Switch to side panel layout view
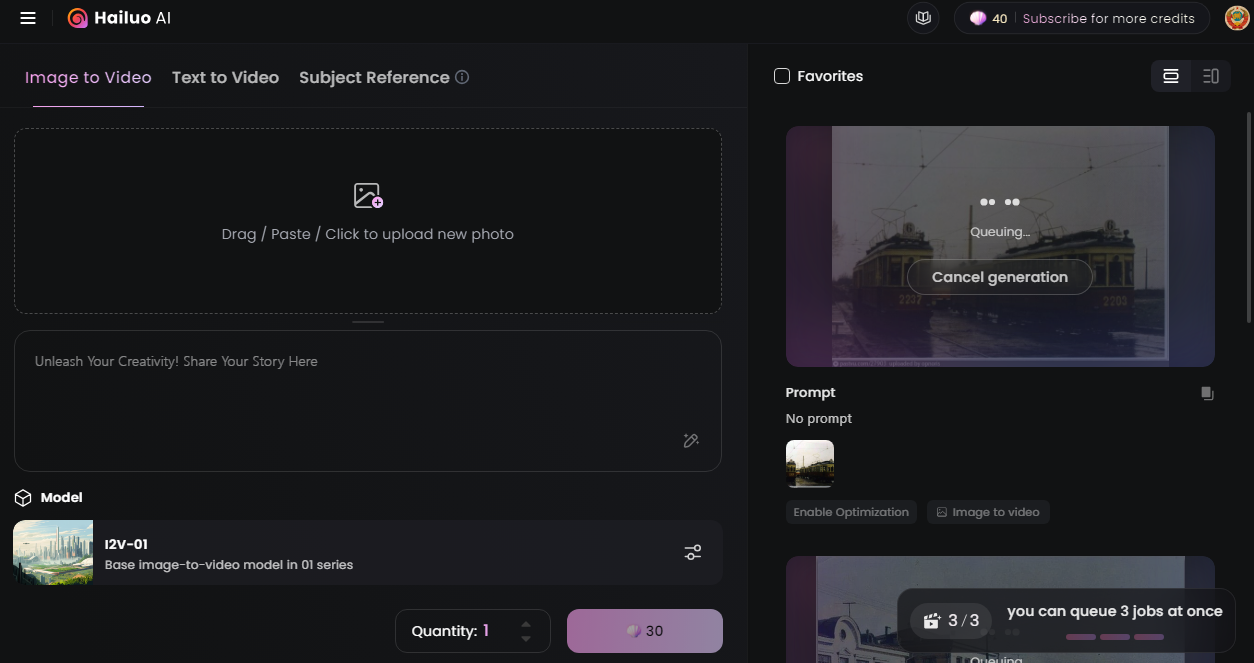 coord(1210,76)
